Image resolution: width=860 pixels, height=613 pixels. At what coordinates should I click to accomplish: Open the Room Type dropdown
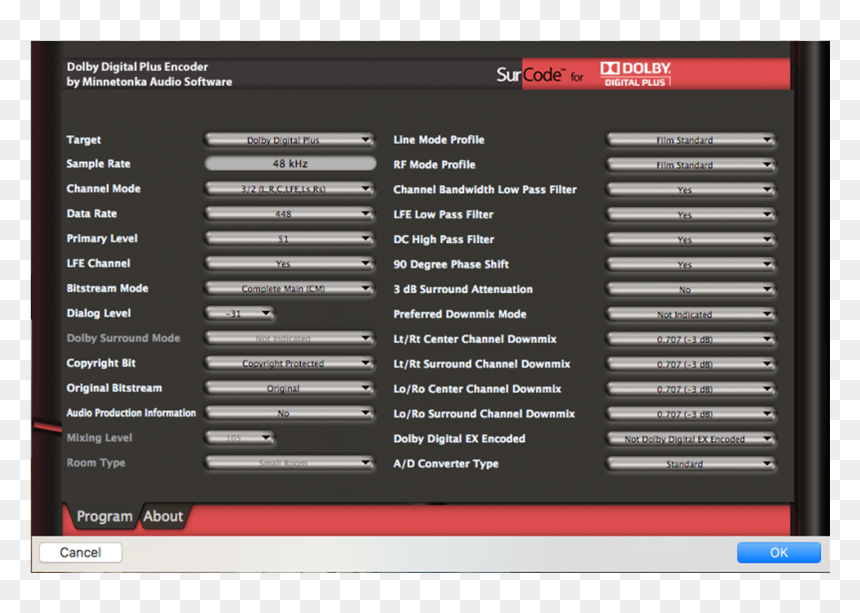coord(290,463)
